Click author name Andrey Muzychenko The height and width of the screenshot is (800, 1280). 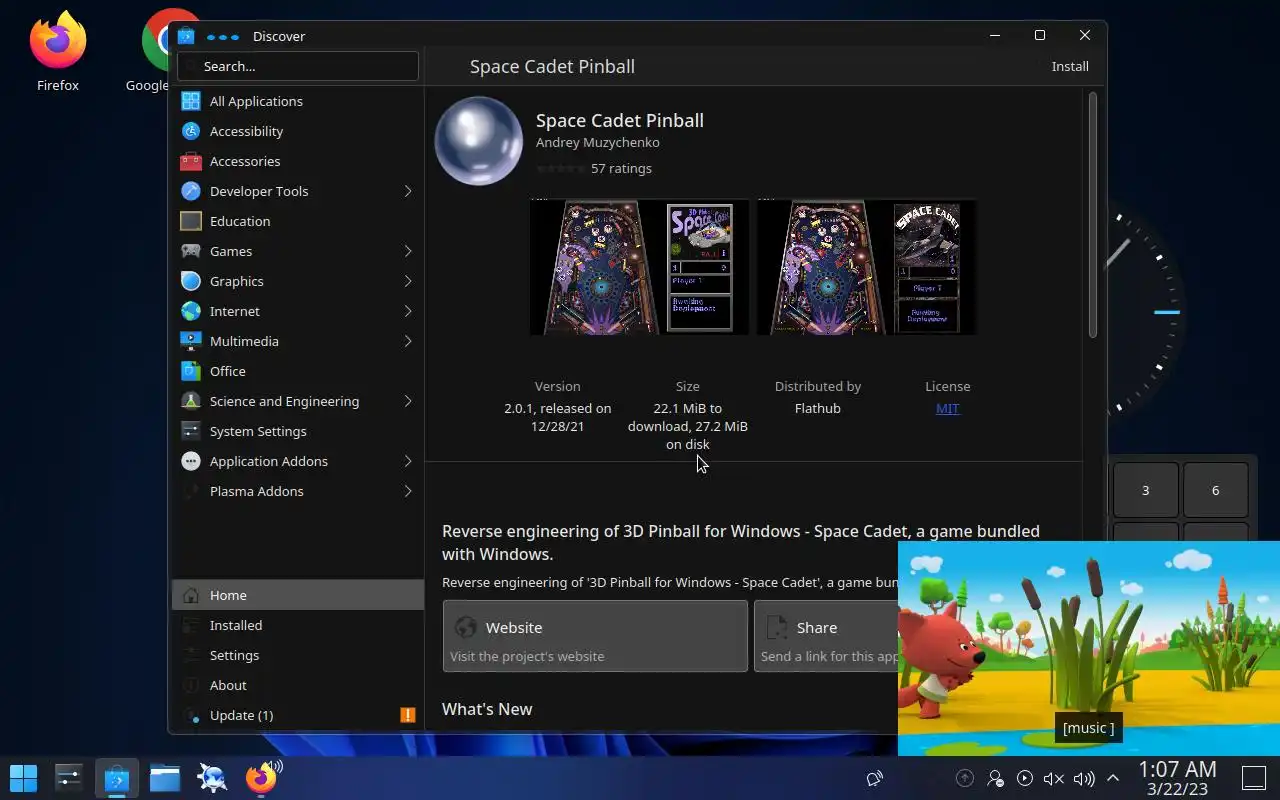coord(598,142)
